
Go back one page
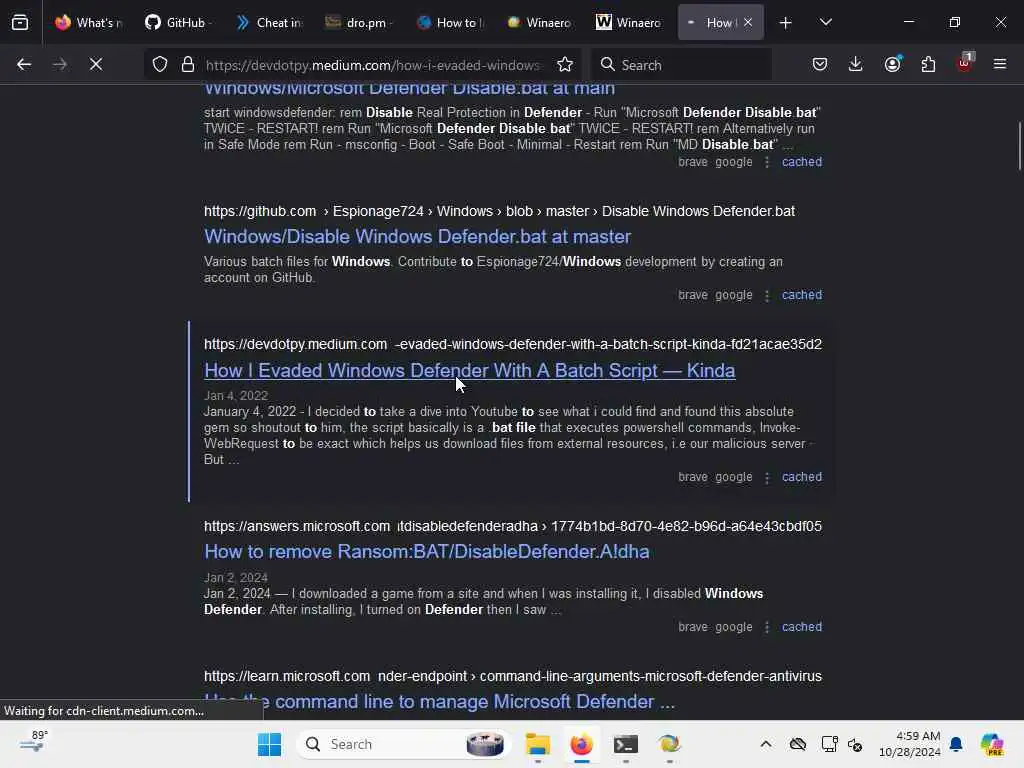coord(24,64)
